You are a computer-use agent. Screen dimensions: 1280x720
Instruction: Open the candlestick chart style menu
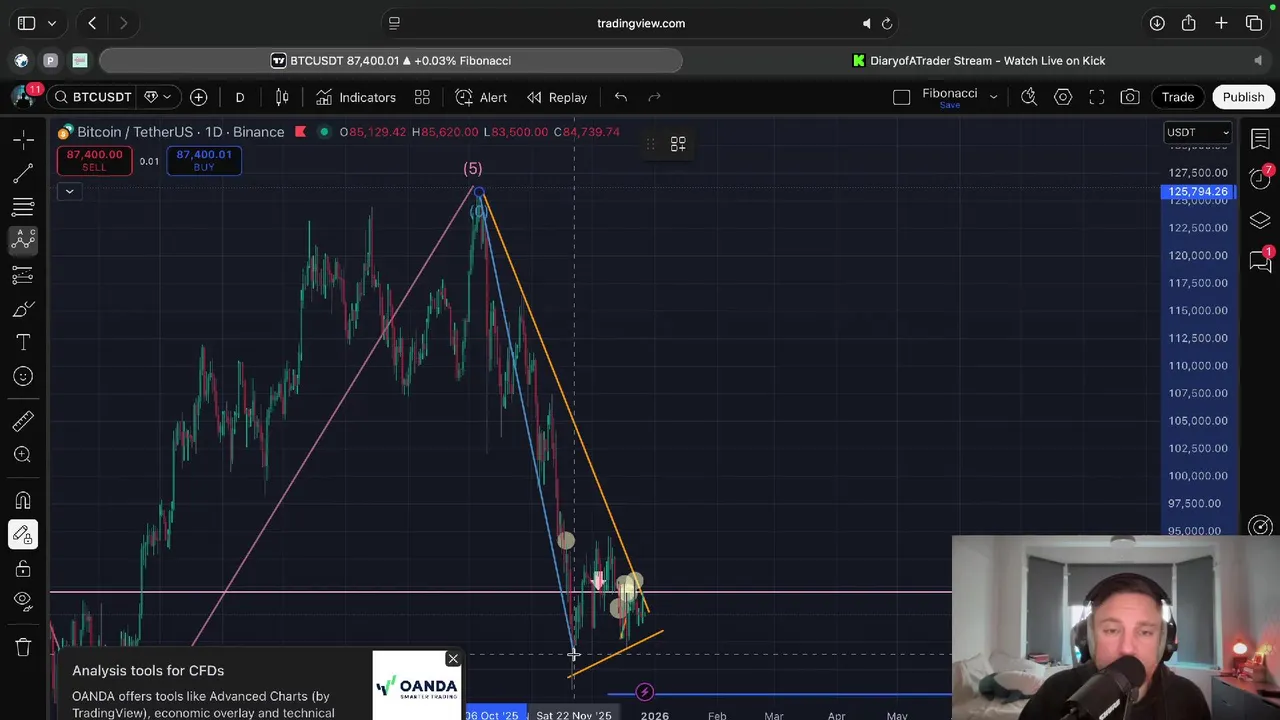click(x=282, y=97)
